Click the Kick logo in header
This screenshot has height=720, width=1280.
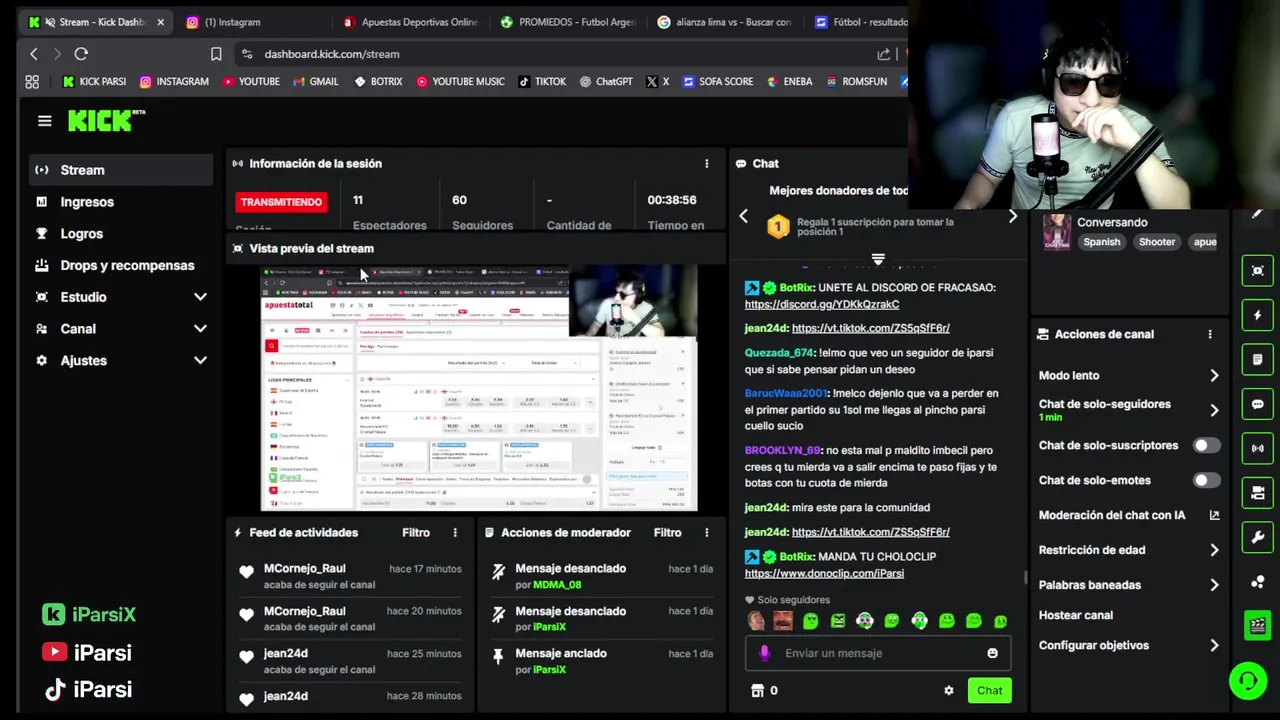click(x=106, y=120)
